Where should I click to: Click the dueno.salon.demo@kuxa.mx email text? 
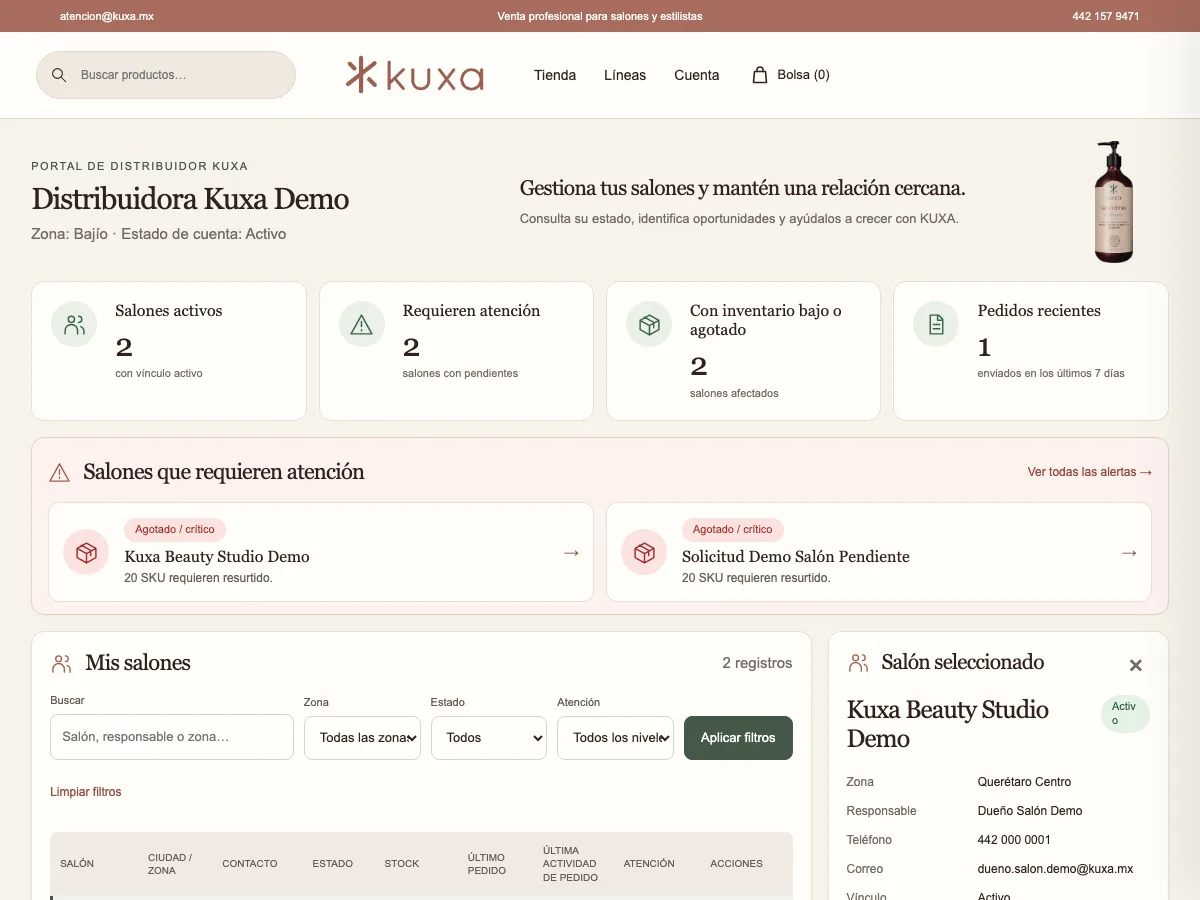1055,869
